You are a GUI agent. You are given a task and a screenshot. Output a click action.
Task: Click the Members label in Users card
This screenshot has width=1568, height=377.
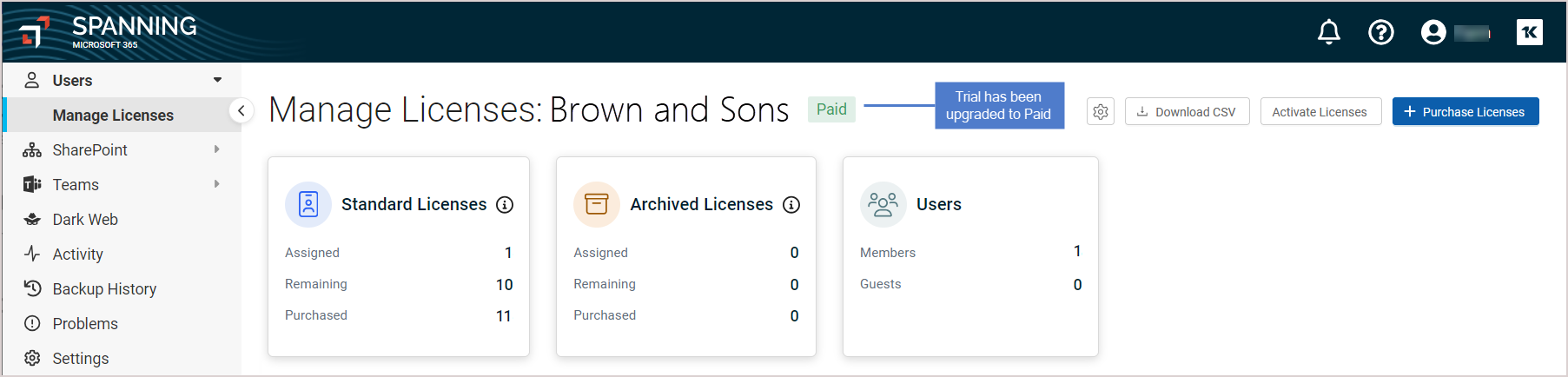[888, 253]
